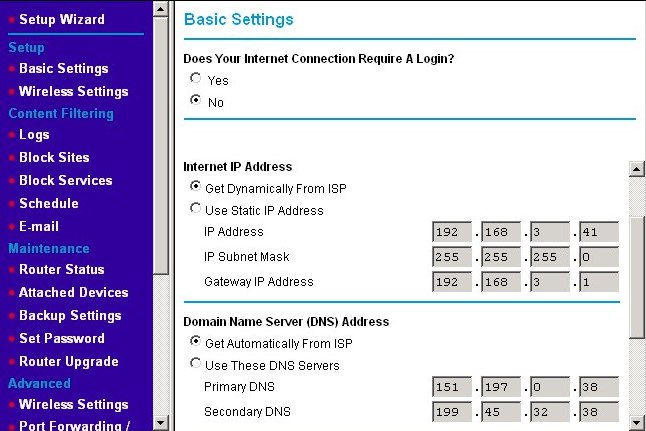
Task: Select Use Static IP Address
Action: tap(196, 208)
